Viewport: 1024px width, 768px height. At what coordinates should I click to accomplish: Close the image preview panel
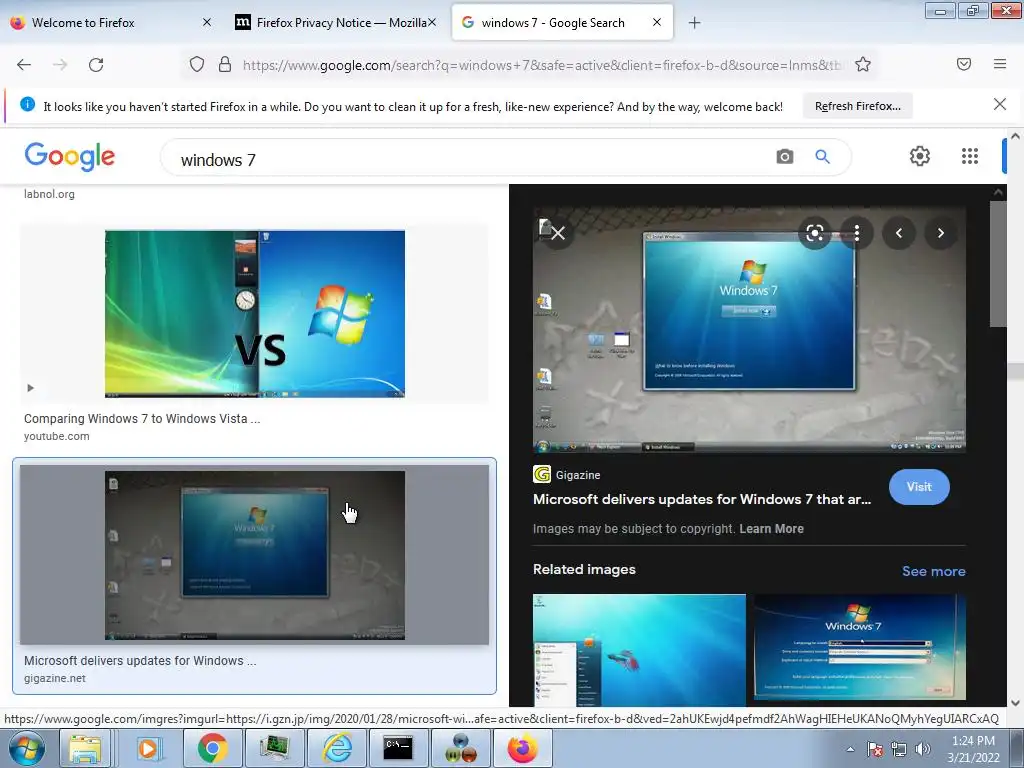558,233
